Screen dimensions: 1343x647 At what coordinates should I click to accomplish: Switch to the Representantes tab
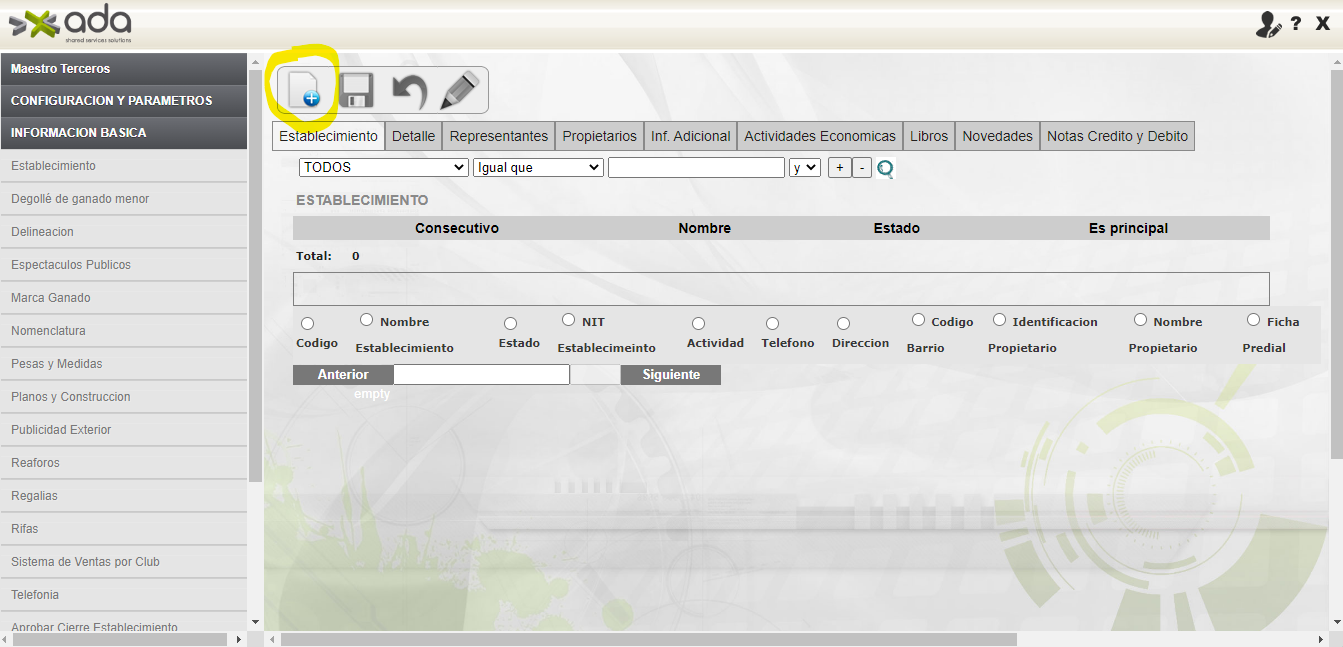click(499, 136)
